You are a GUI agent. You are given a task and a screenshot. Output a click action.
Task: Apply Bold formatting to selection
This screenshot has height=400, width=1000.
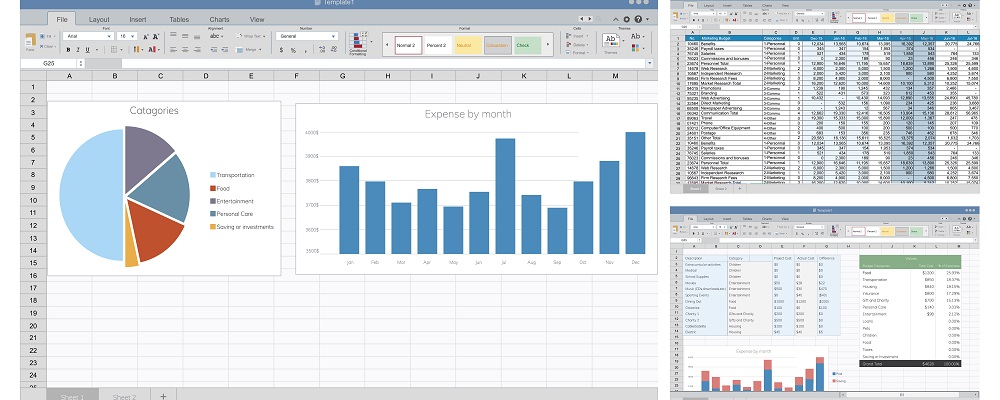69,50
